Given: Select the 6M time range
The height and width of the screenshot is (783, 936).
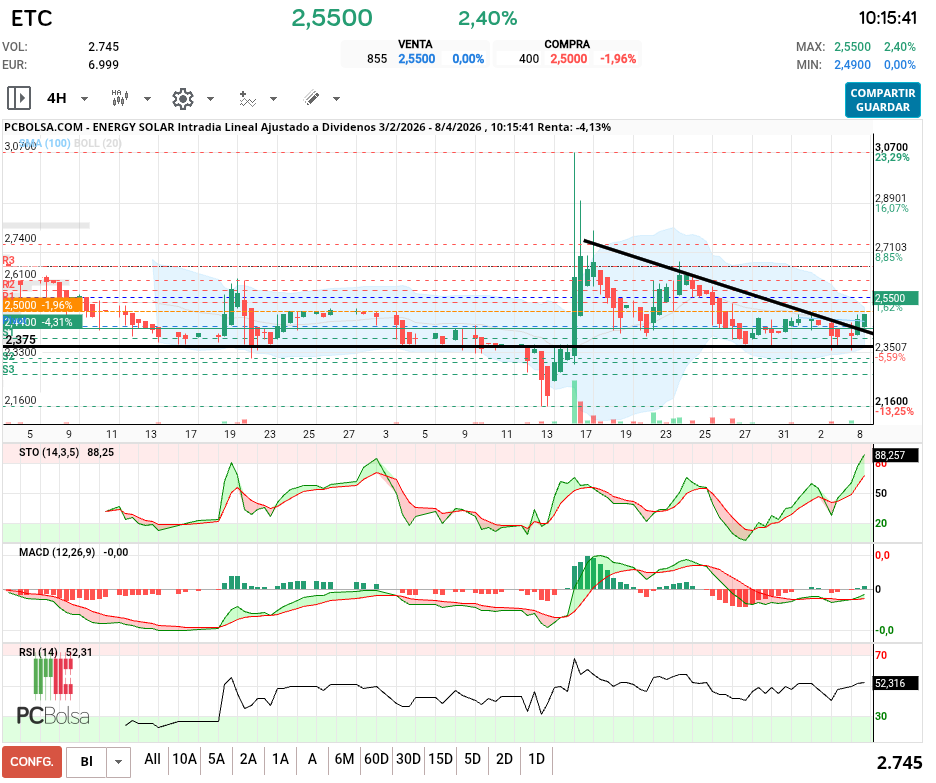Looking at the screenshot, I should point(344,759).
